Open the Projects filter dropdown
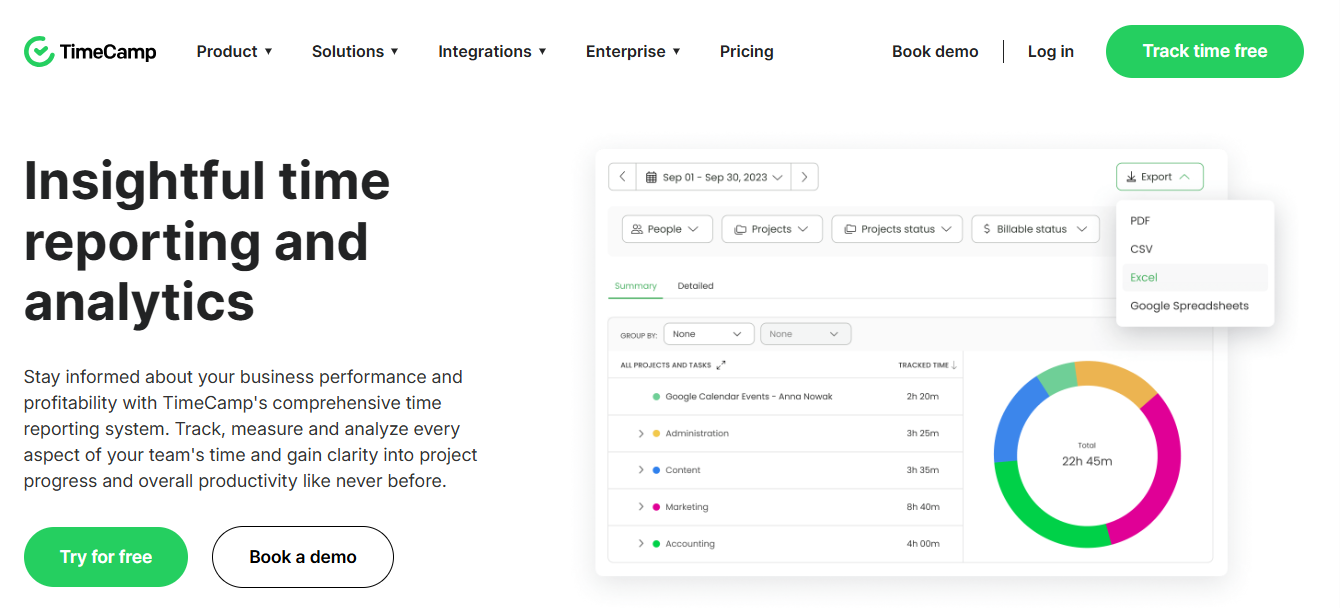 (772, 229)
